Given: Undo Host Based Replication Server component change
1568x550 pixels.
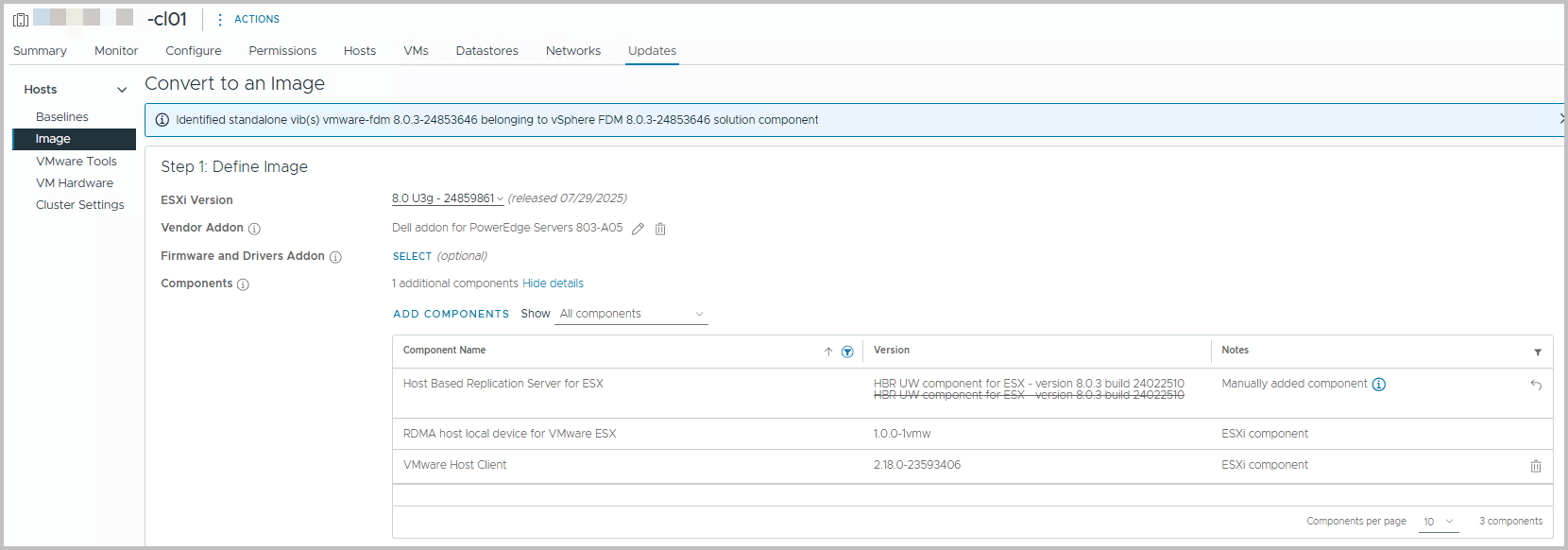Looking at the screenshot, I should tap(1536, 385).
